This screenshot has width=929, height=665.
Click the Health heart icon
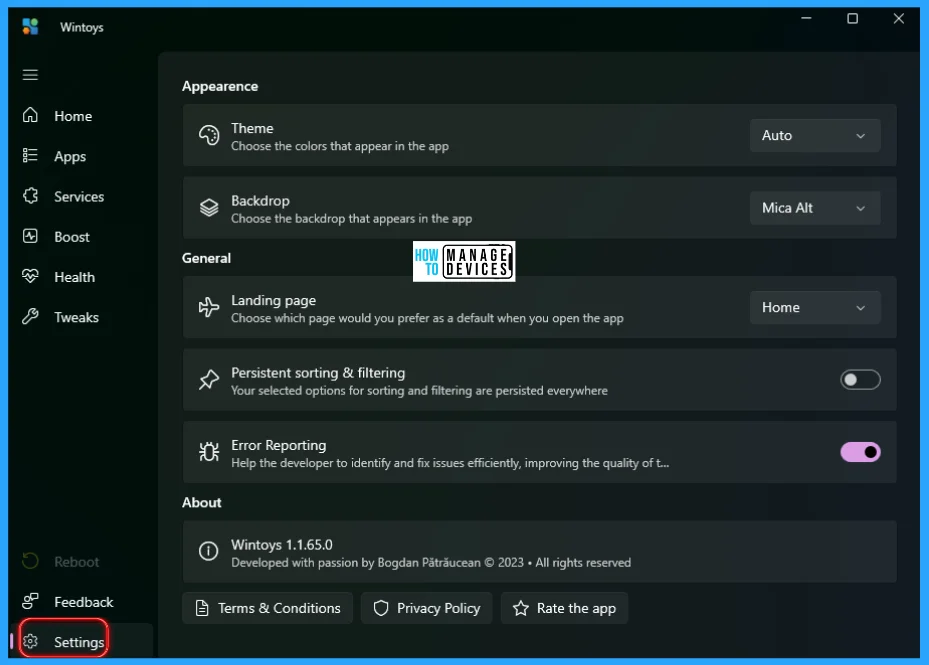[x=30, y=276]
